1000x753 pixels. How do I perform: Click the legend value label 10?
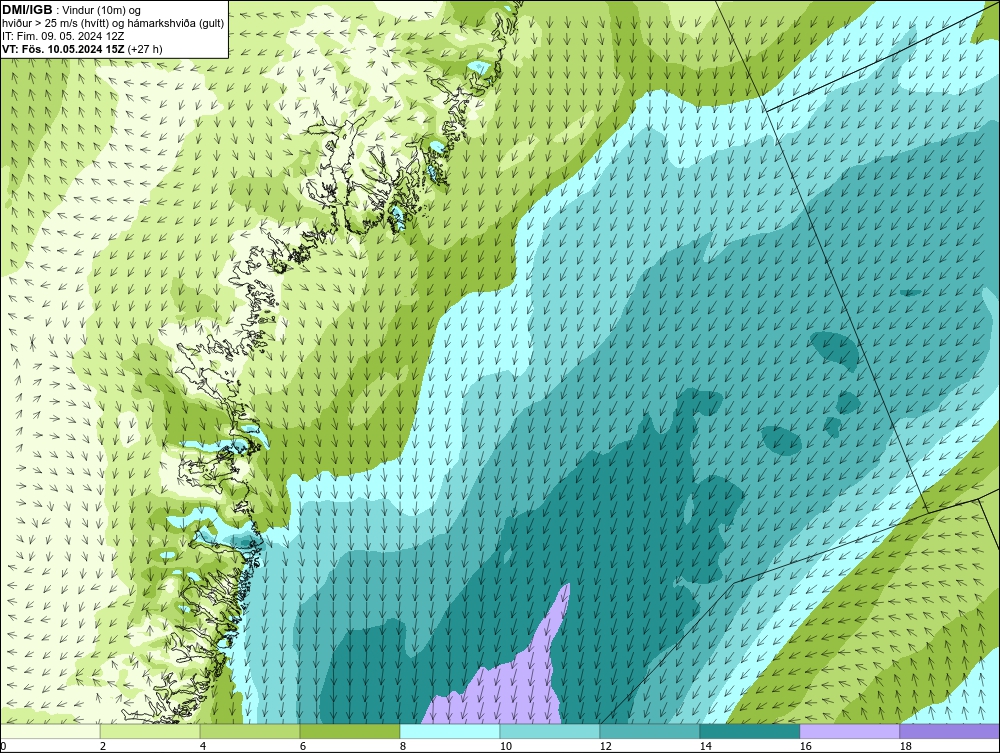tap(505, 746)
